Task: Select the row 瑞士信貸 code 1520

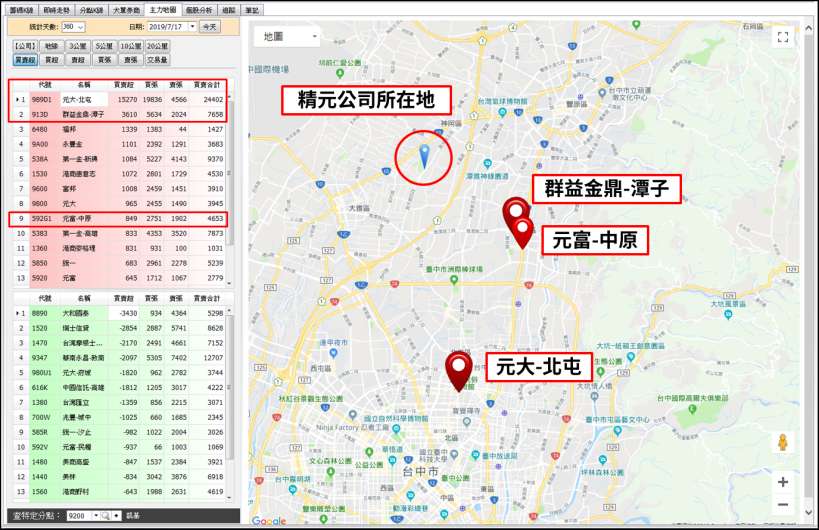Action: tap(120, 328)
